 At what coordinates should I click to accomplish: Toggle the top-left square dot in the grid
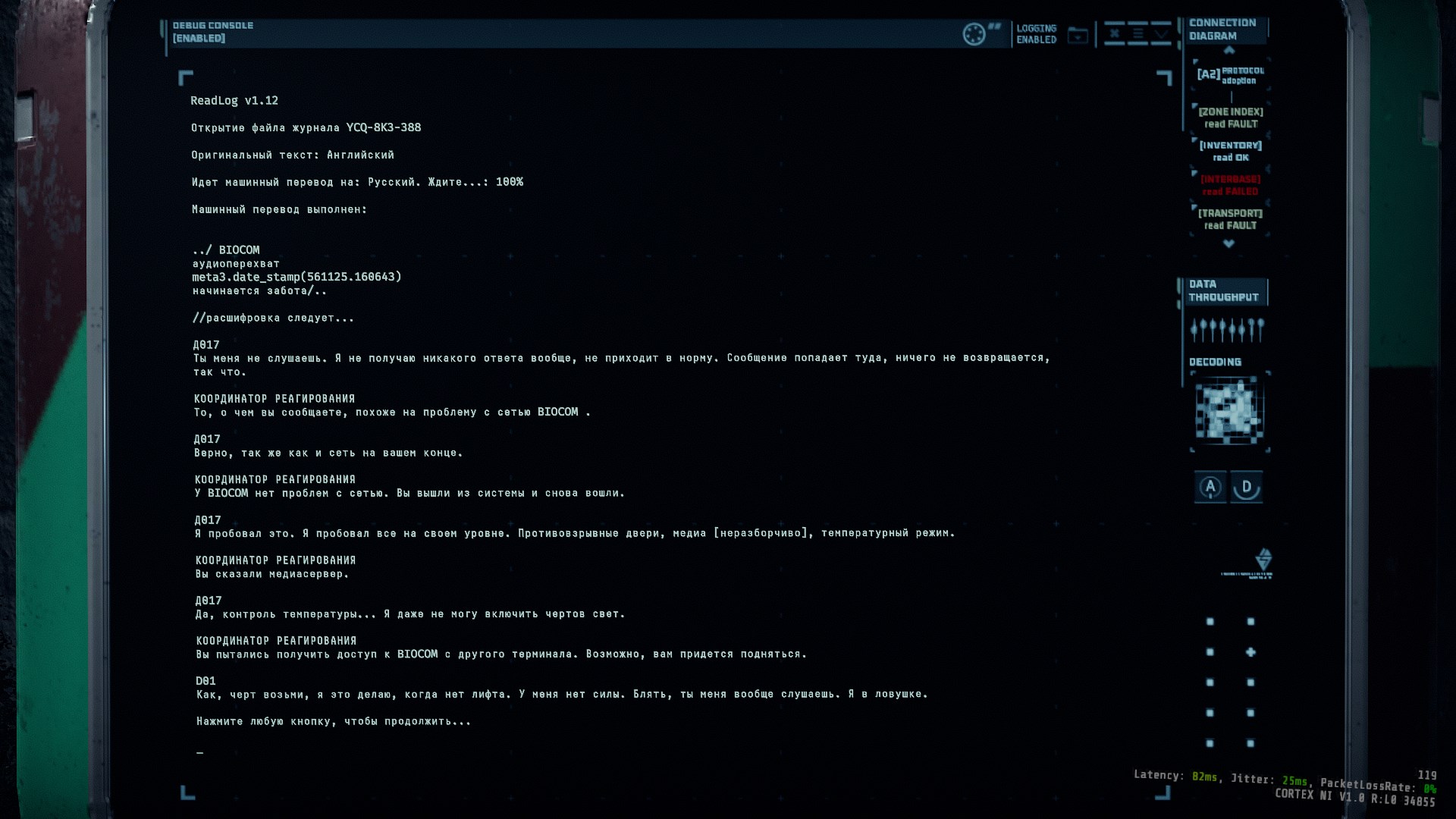1210,622
